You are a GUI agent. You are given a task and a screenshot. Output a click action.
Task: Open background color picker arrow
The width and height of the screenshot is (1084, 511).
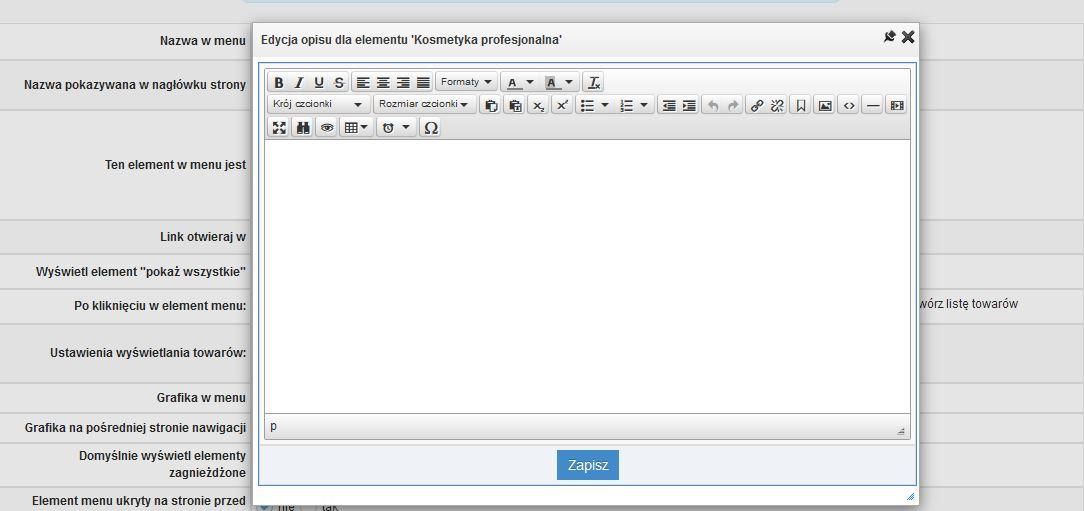point(569,82)
